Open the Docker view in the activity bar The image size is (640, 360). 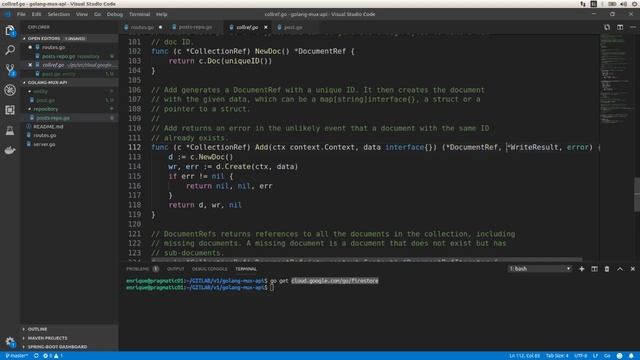click(x=10, y=150)
